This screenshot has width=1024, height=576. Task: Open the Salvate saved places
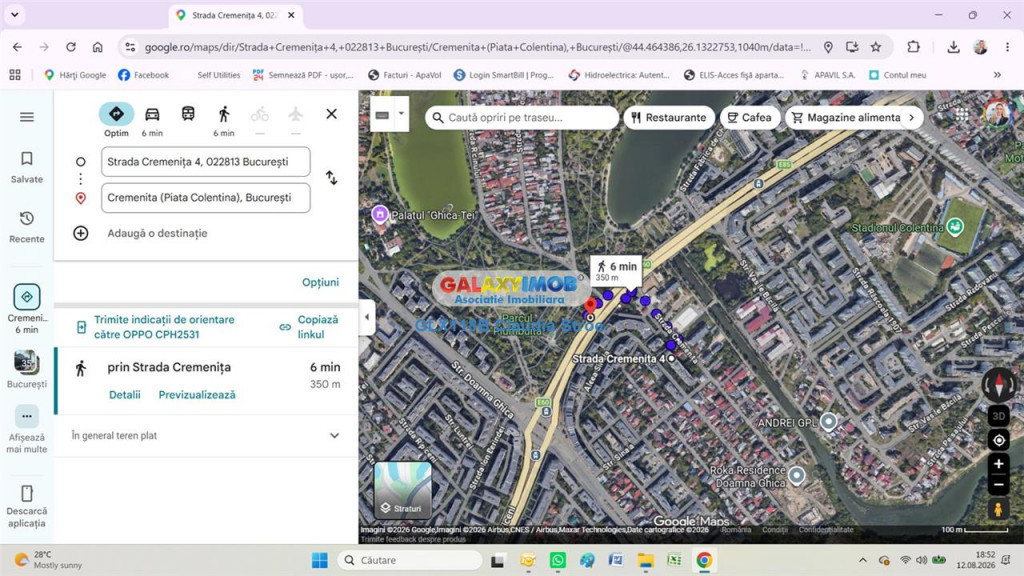tap(27, 167)
